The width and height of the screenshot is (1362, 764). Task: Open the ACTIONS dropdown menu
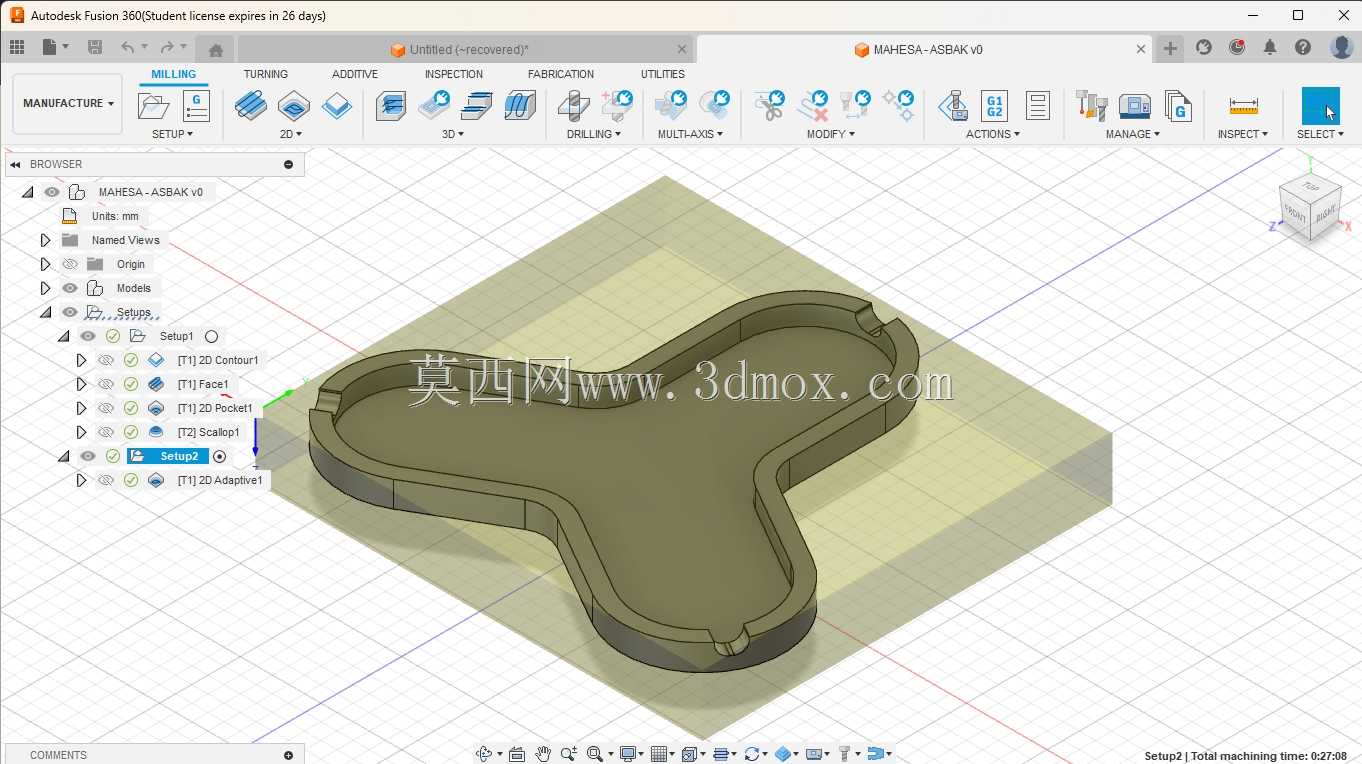coord(993,134)
